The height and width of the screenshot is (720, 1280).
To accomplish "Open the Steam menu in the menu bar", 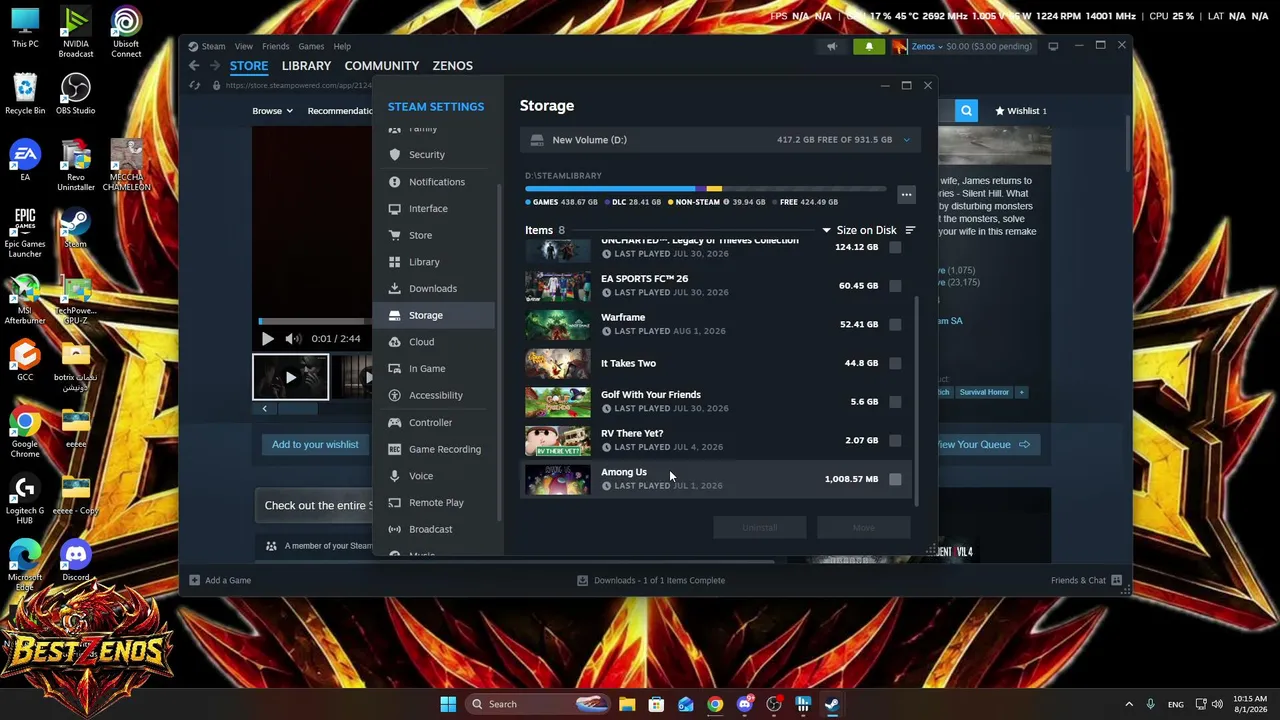I will 213,46.
